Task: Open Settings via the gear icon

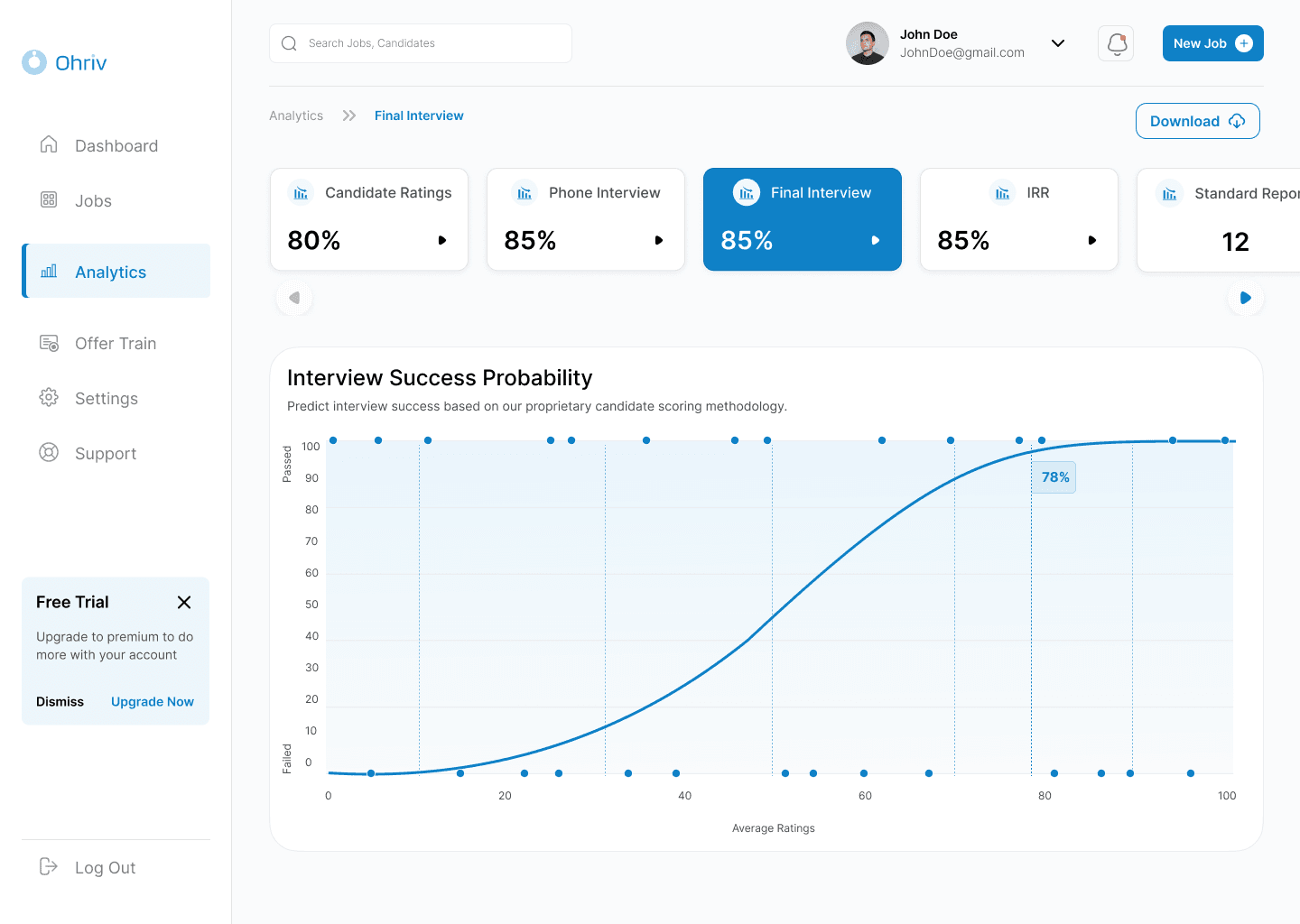Action: (49, 398)
